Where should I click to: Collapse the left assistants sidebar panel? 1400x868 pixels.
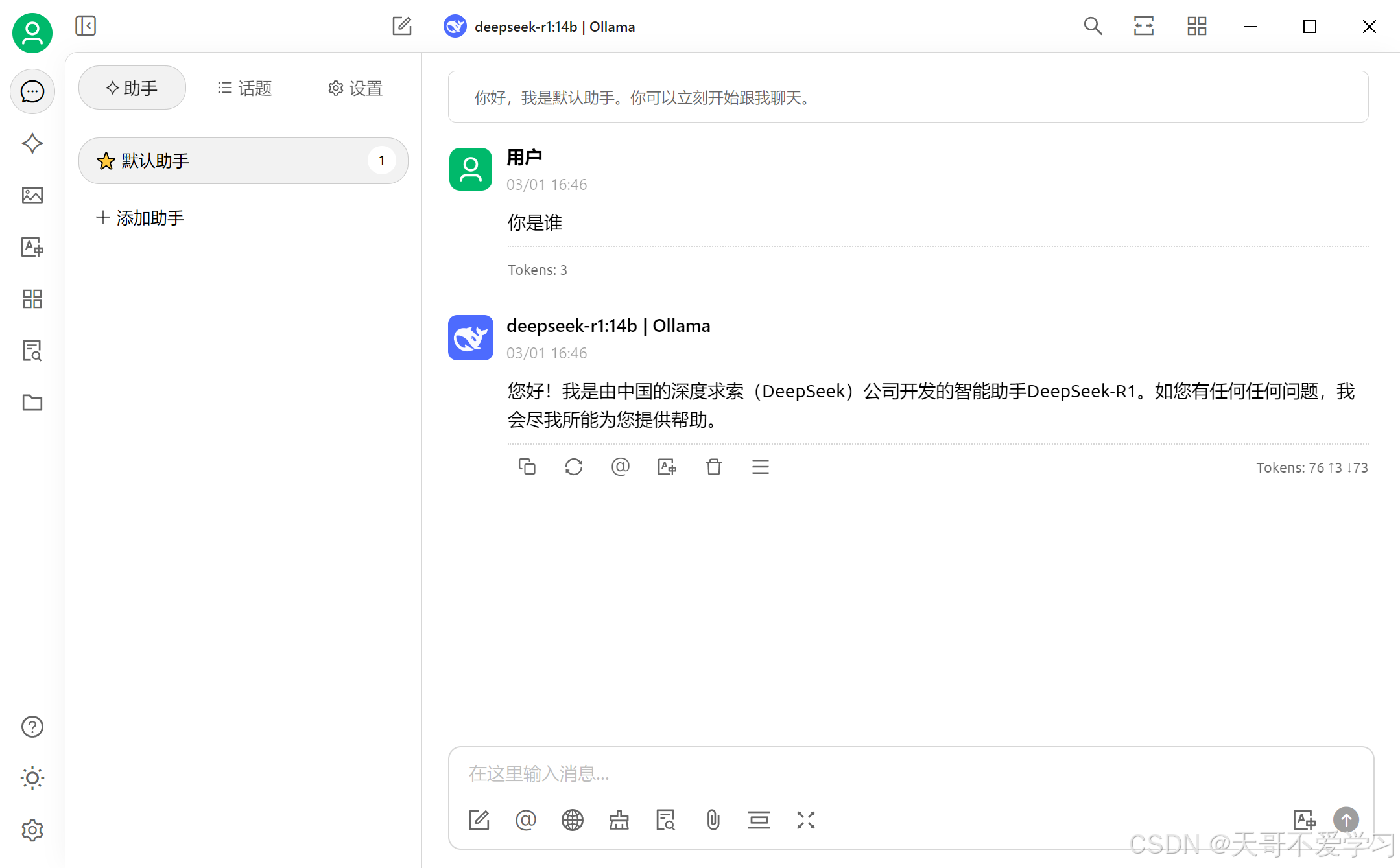point(85,26)
